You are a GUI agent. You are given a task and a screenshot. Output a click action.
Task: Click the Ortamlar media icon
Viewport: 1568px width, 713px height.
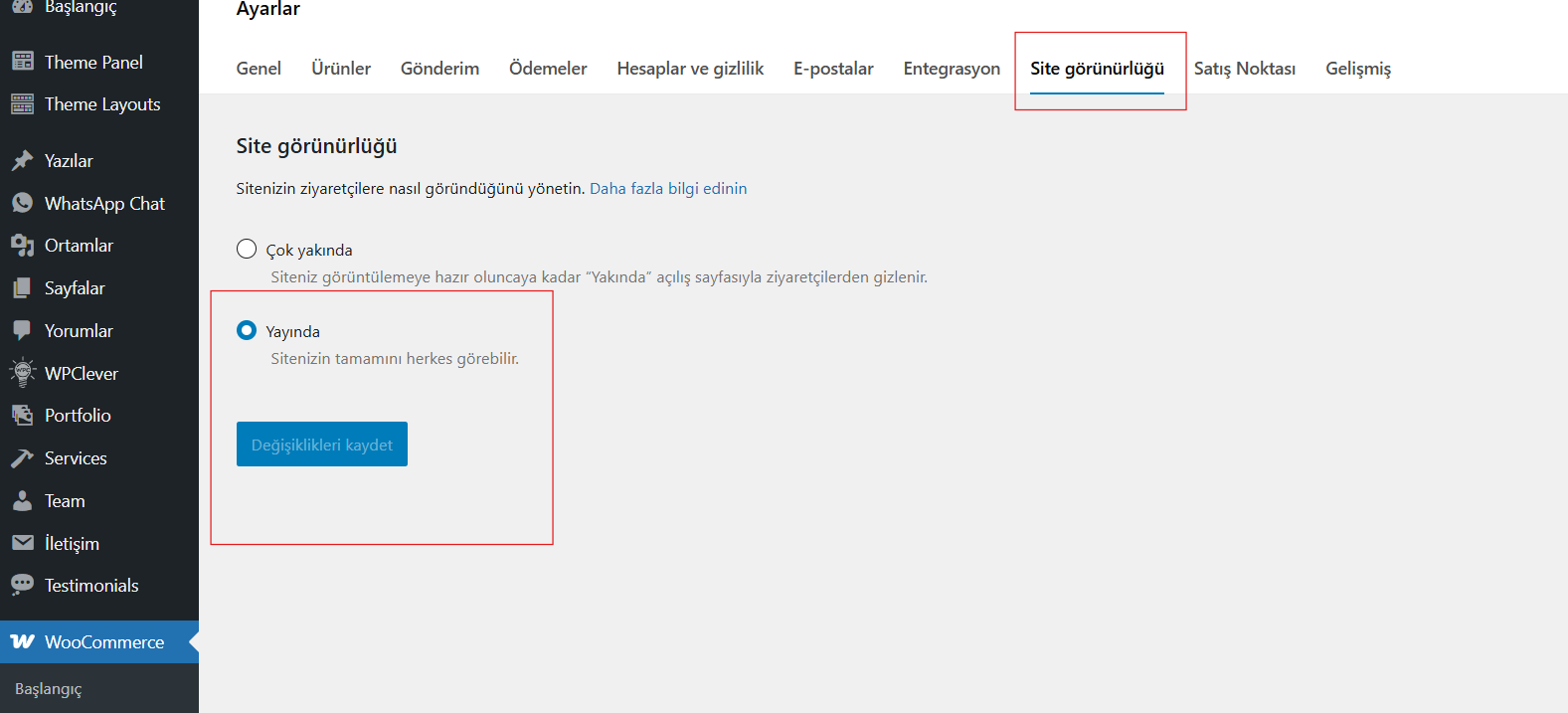(x=22, y=246)
